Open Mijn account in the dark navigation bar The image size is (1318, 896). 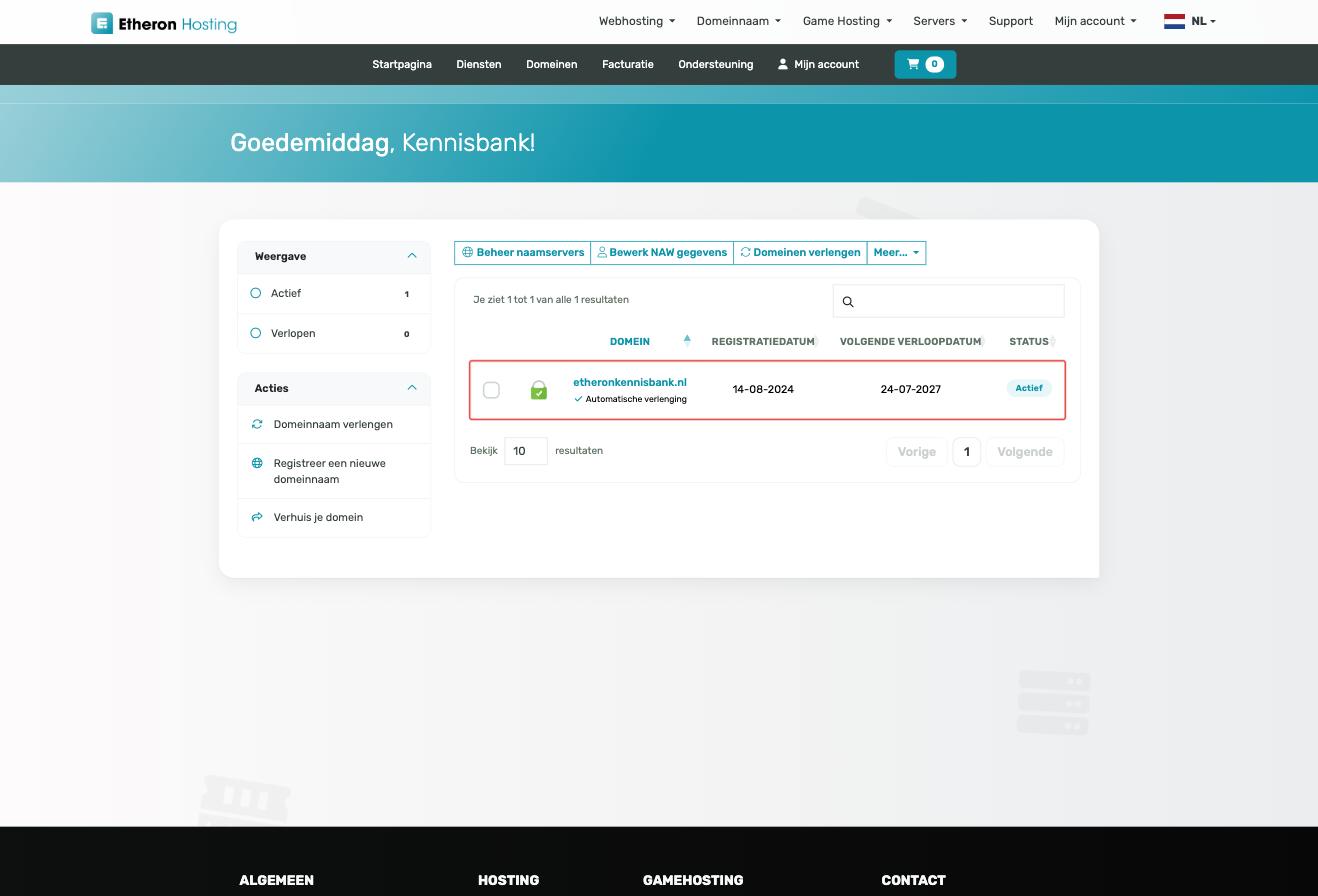pos(818,64)
